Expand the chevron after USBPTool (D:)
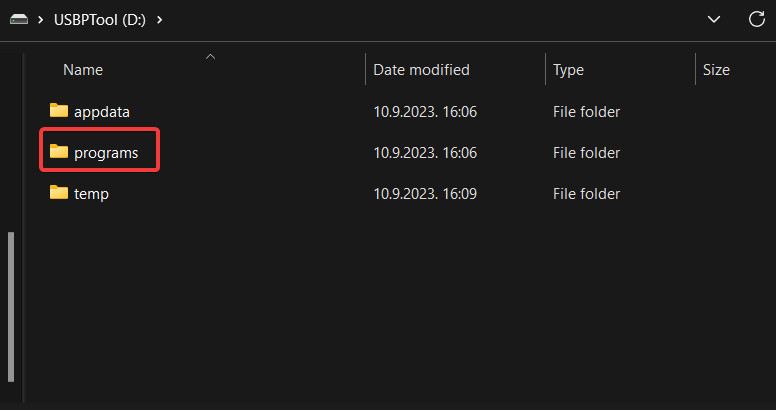Image resolution: width=776 pixels, height=410 pixels. click(x=160, y=19)
